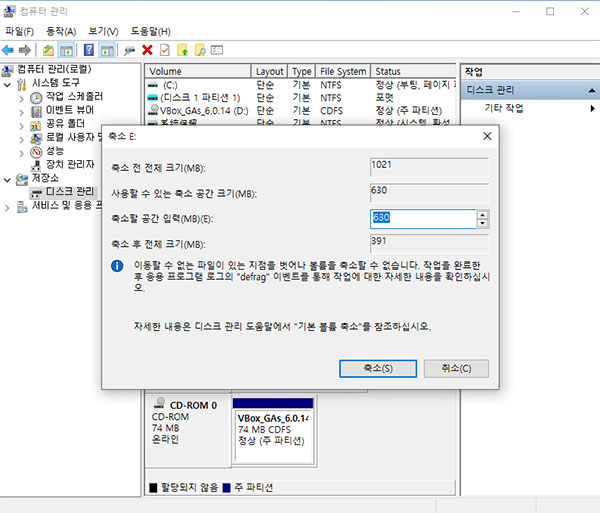
Task: Select the VBox_GAs_6.0.14 (D:) volume row
Action: [x=301, y=111]
